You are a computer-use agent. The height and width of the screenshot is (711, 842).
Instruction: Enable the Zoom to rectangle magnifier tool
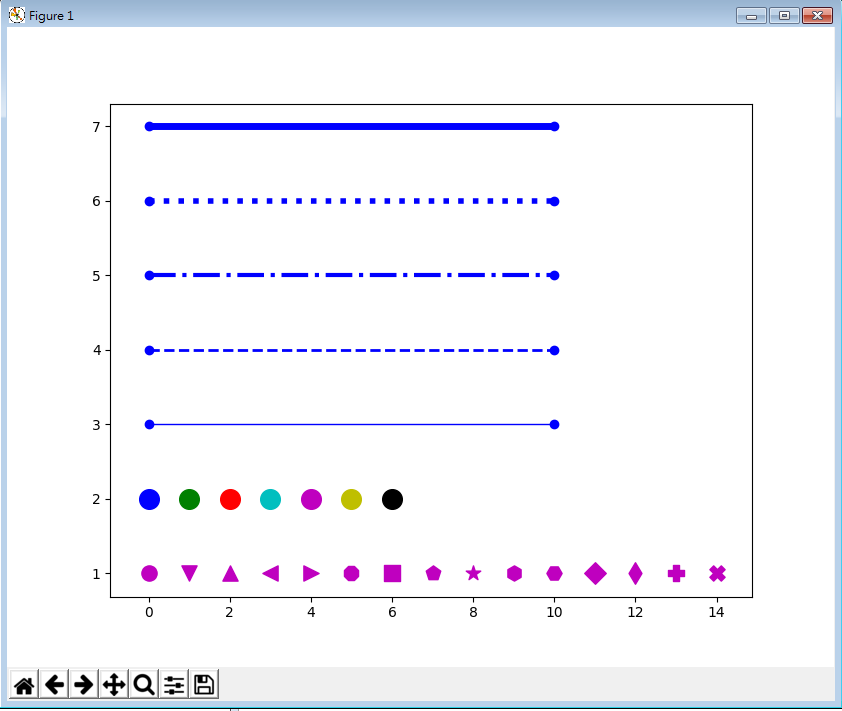[x=144, y=684]
